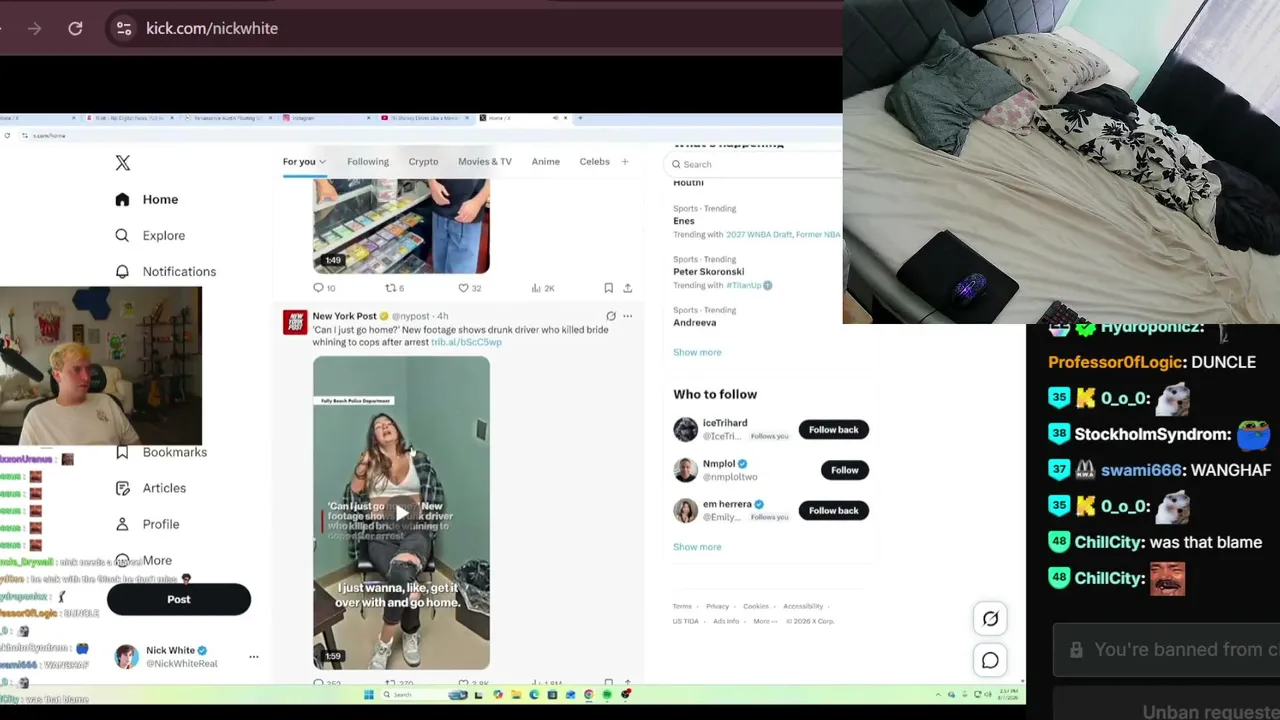Open the For you timeline dropdown chevron
Viewport: 1280px width, 720px height.
point(322,161)
